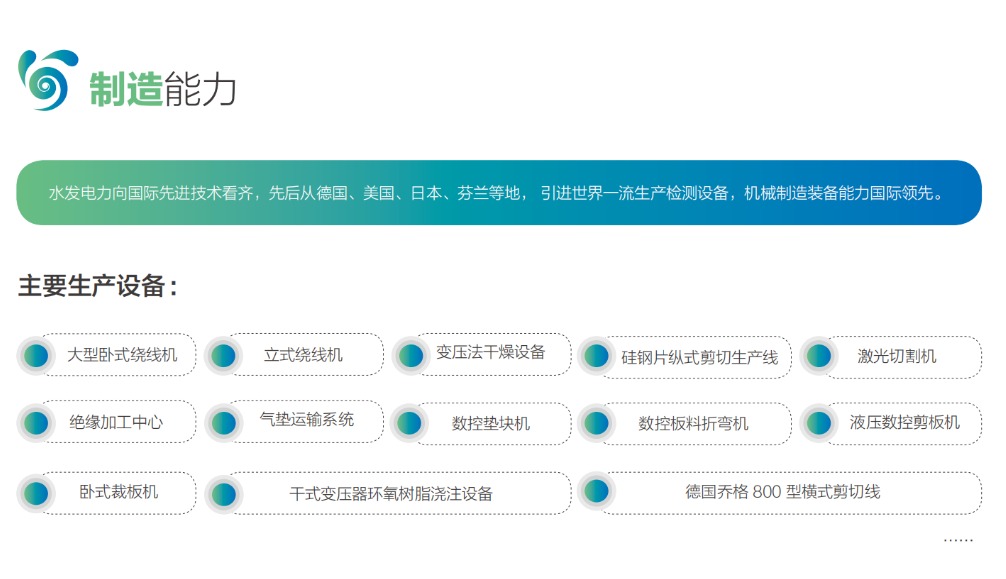Select the 气垫运输系统 equipment label
This screenshot has height=579, width=1006.
(307, 419)
